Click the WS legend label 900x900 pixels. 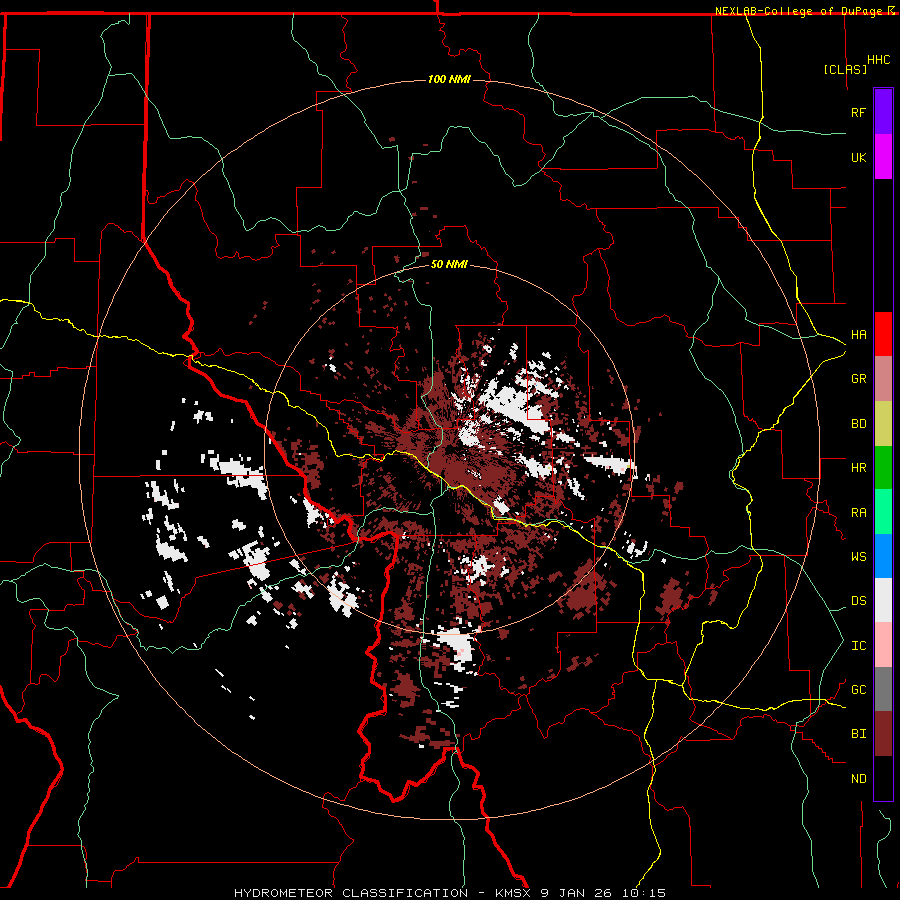pos(859,557)
